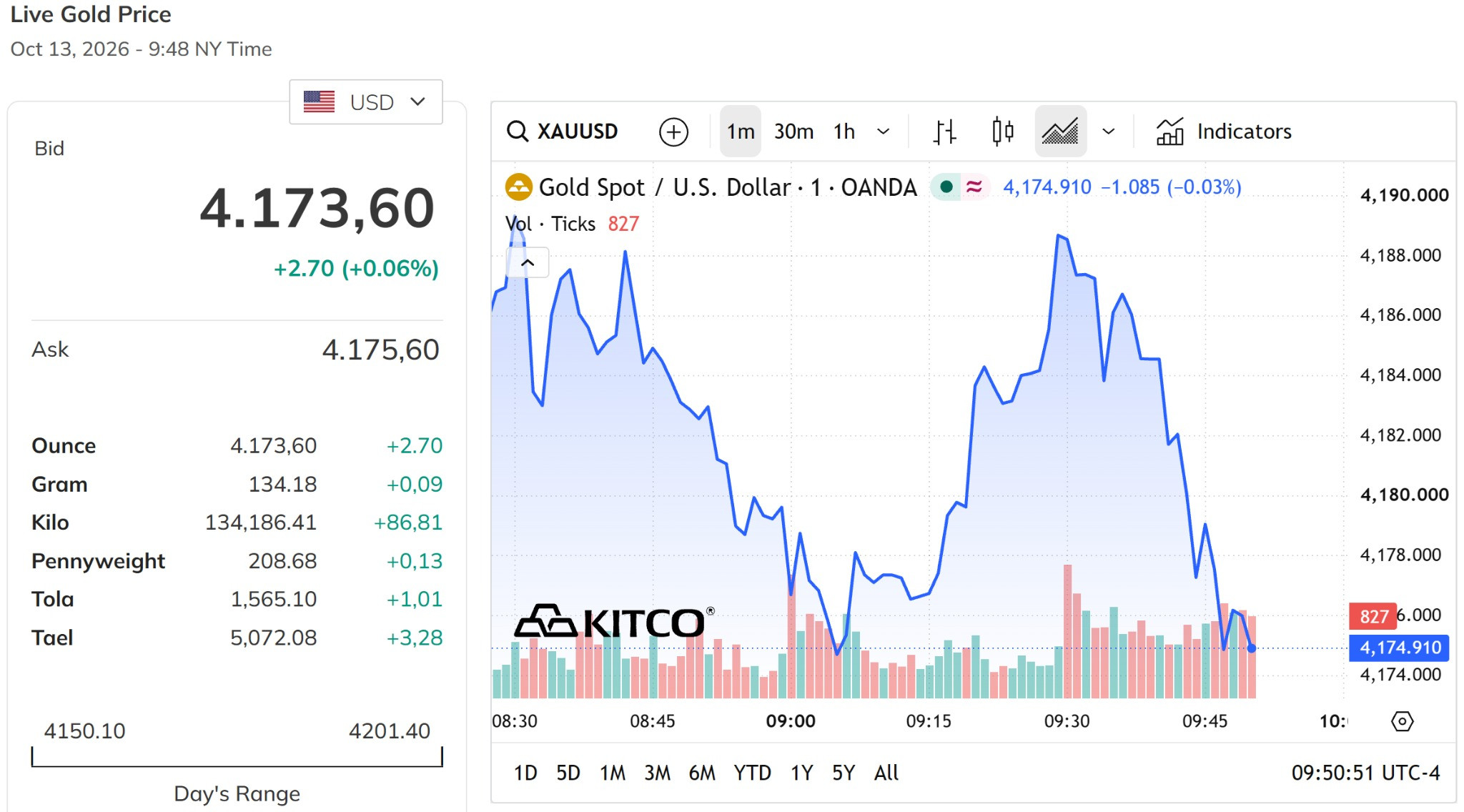Show All time chart range
Image resolution: width=1464 pixels, height=812 pixels.
tap(886, 773)
